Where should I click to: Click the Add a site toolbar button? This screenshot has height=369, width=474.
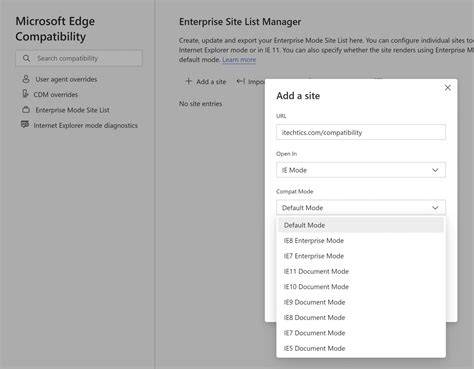tap(206, 82)
